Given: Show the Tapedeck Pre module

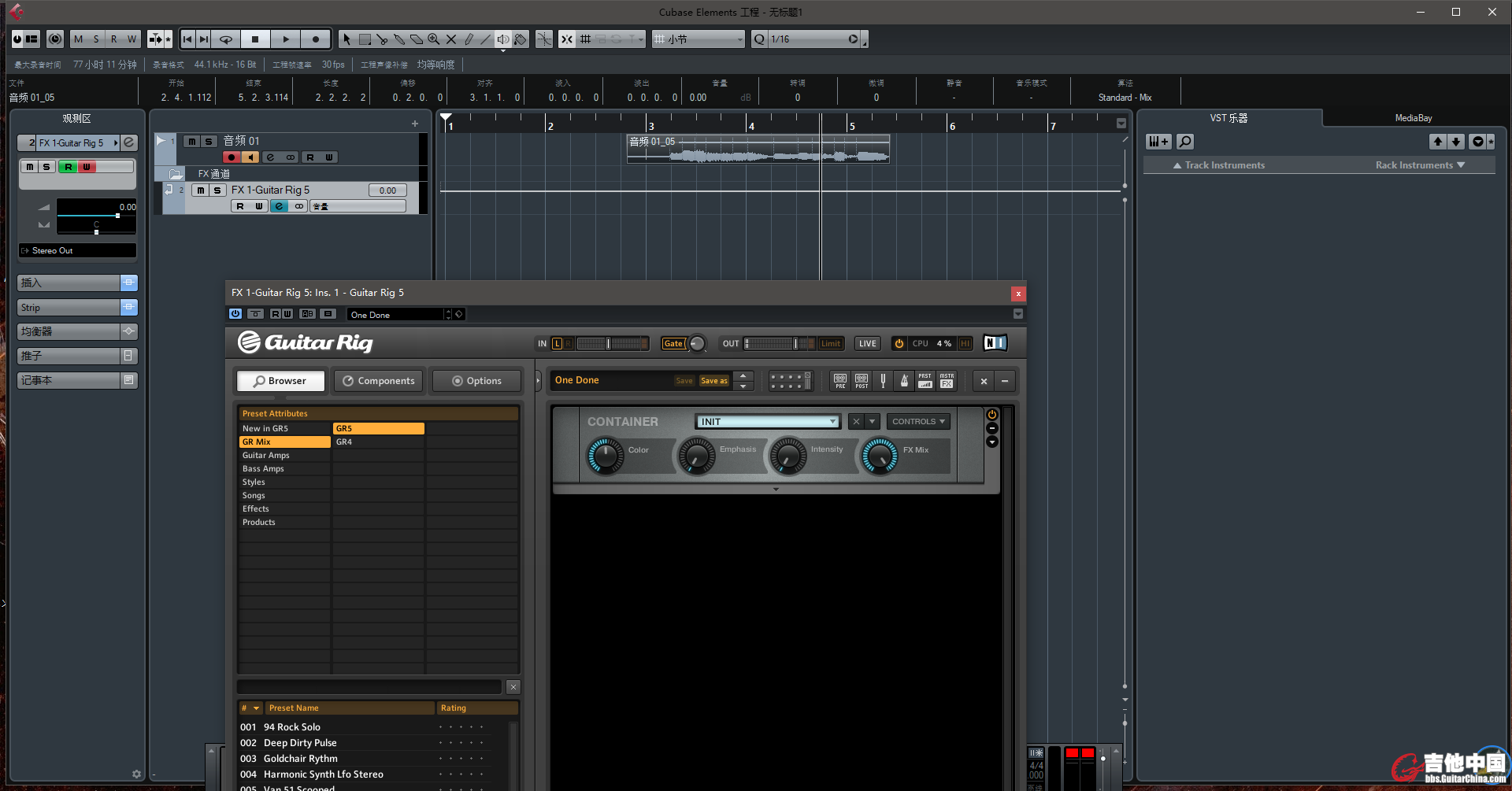Looking at the screenshot, I should coord(840,381).
